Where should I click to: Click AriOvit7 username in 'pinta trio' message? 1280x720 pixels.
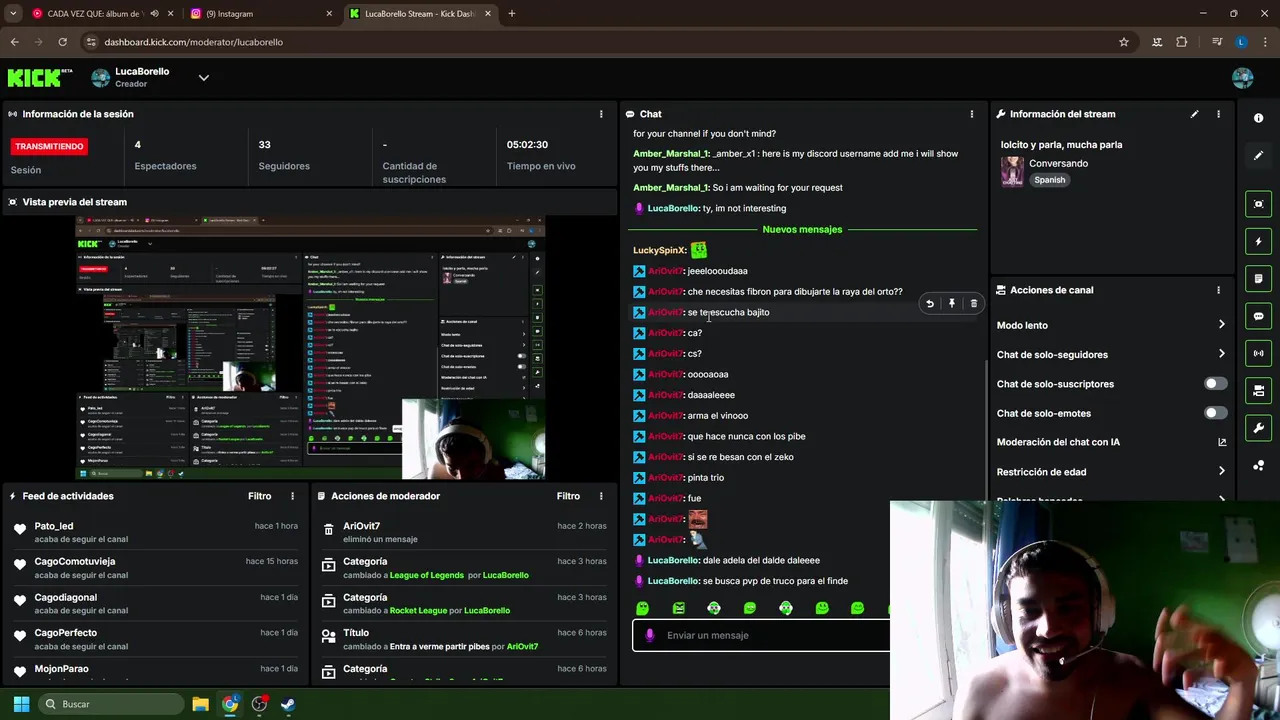665,478
